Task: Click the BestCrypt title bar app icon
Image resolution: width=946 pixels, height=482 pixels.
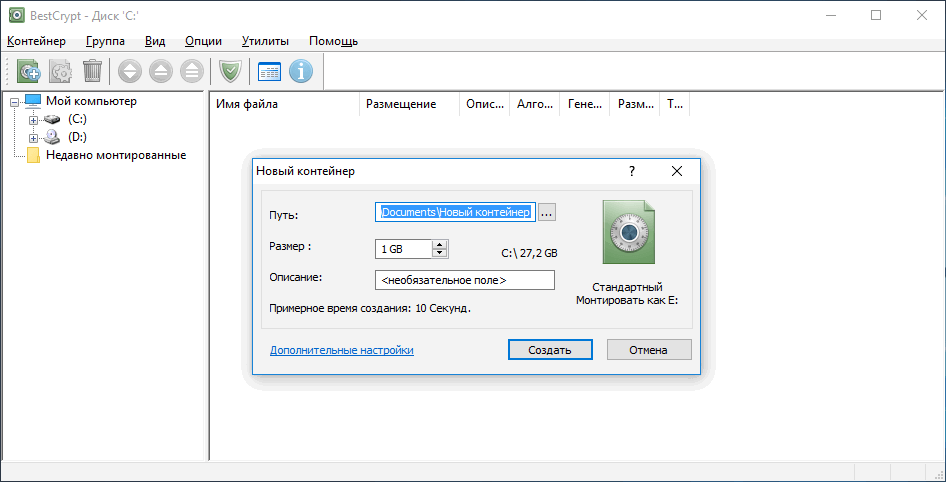Action: click(16, 16)
